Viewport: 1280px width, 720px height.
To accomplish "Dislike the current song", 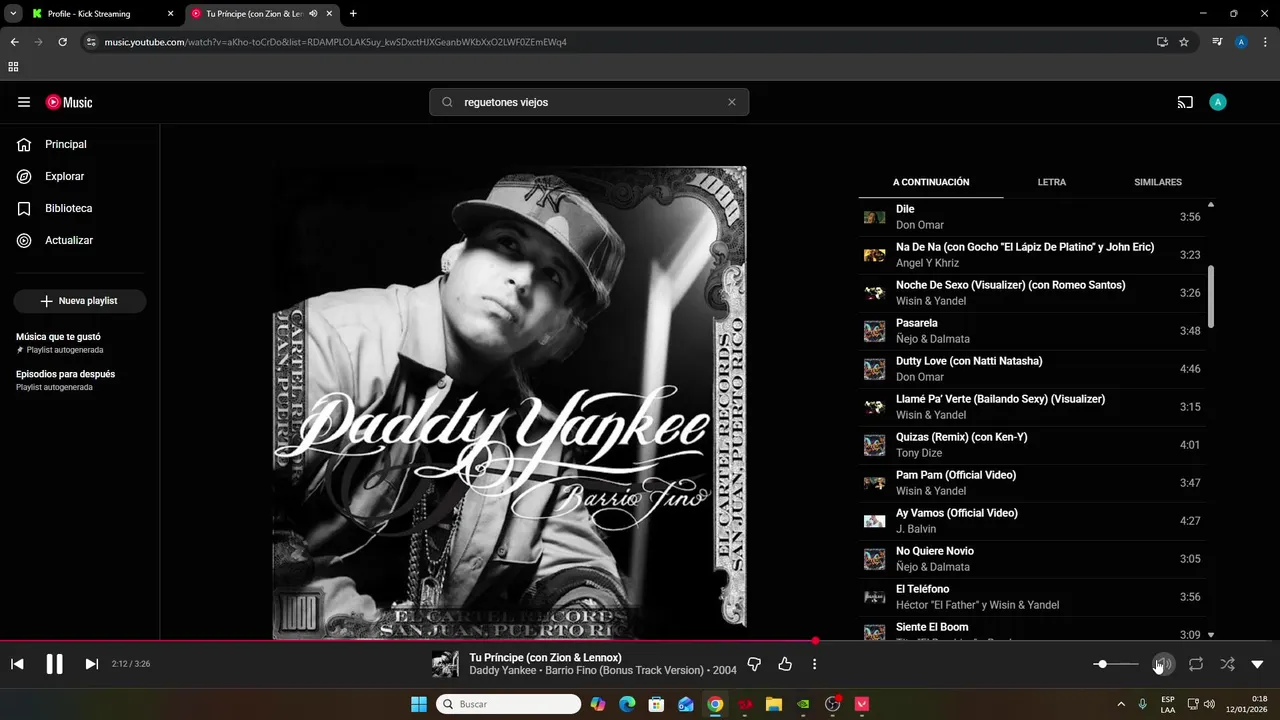I will pos(755,664).
